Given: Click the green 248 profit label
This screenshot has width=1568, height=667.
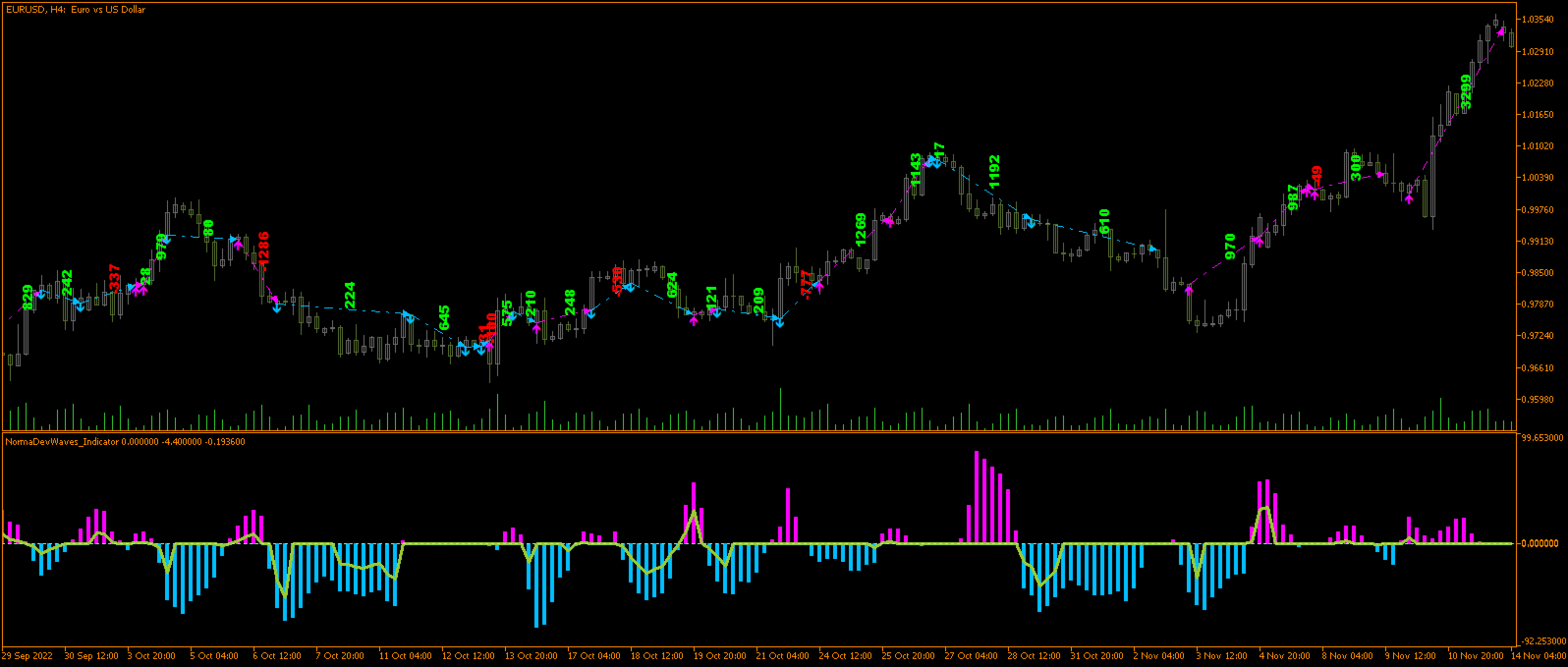Looking at the screenshot, I should coord(570,303).
